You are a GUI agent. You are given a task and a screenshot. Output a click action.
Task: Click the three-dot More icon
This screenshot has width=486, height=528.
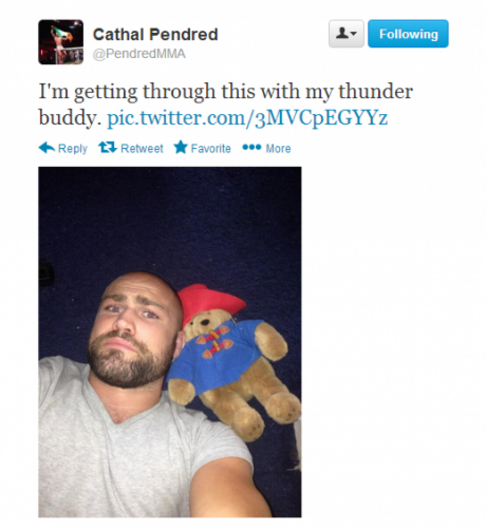click(x=252, y=147)
